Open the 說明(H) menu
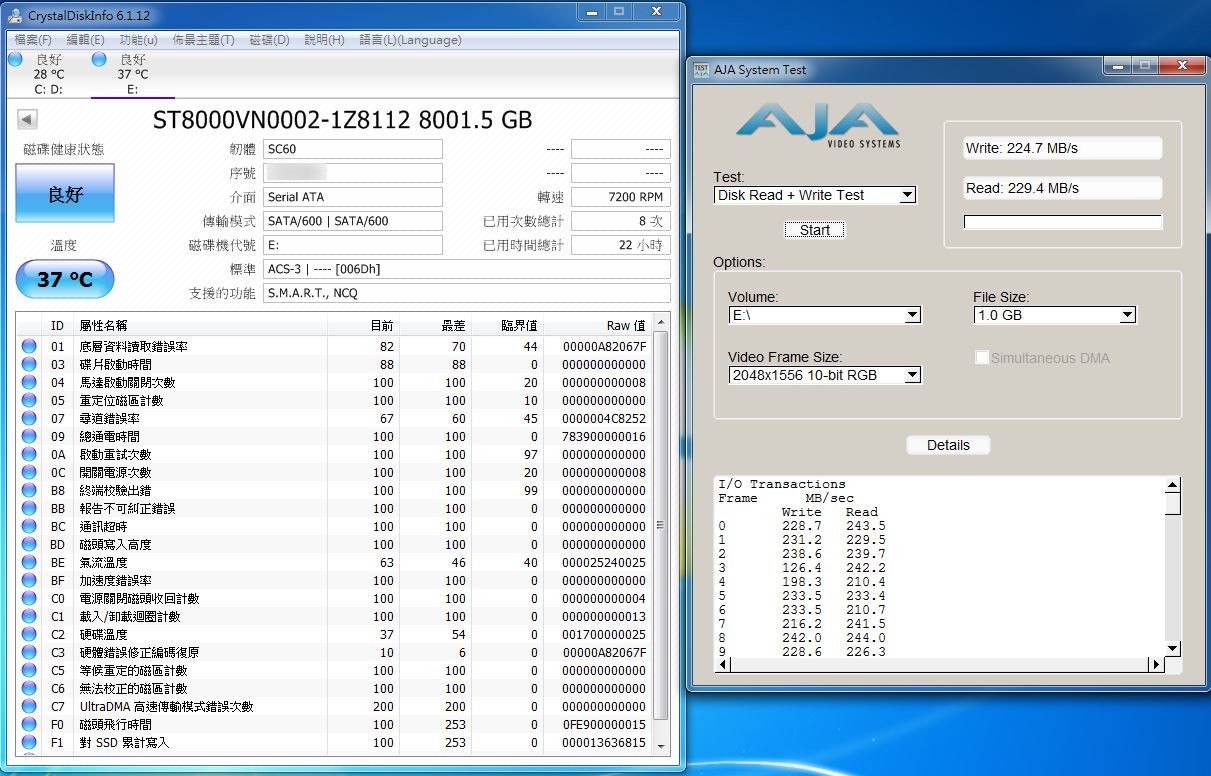 tap(324, 40)
